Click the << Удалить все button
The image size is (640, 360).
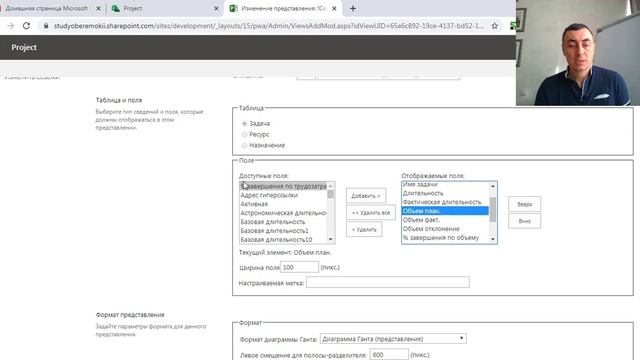tap(371, 213)
